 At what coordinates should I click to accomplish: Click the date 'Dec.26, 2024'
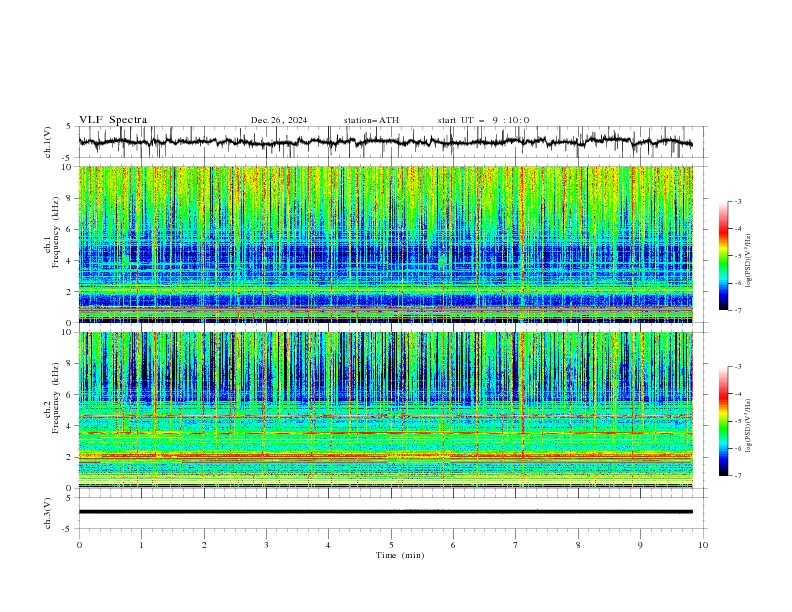point(279,120)
